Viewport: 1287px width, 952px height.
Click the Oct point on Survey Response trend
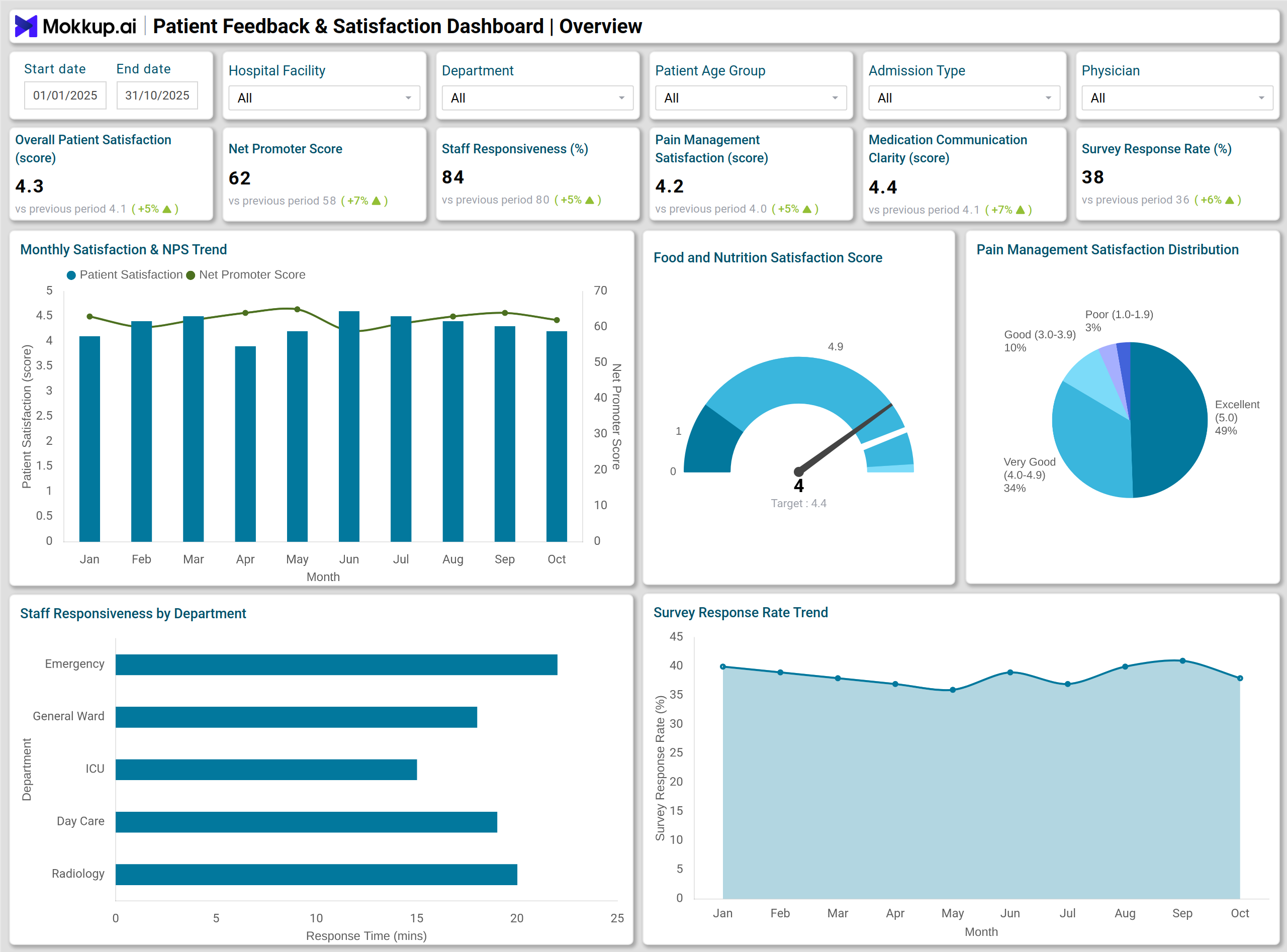tap(1240, 678)
